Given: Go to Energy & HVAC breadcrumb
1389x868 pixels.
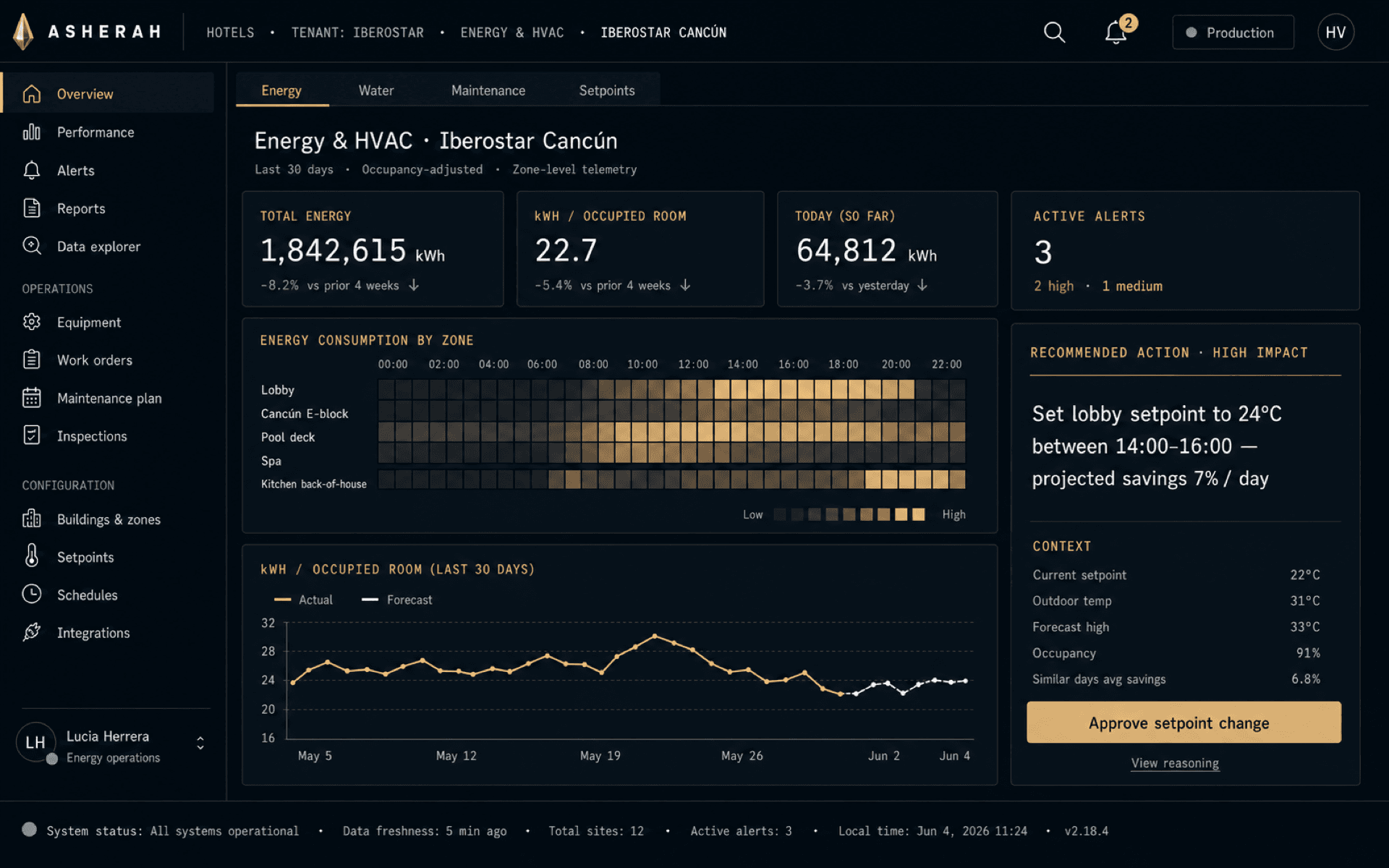Looking at the screenshot, I should [512, 33].
